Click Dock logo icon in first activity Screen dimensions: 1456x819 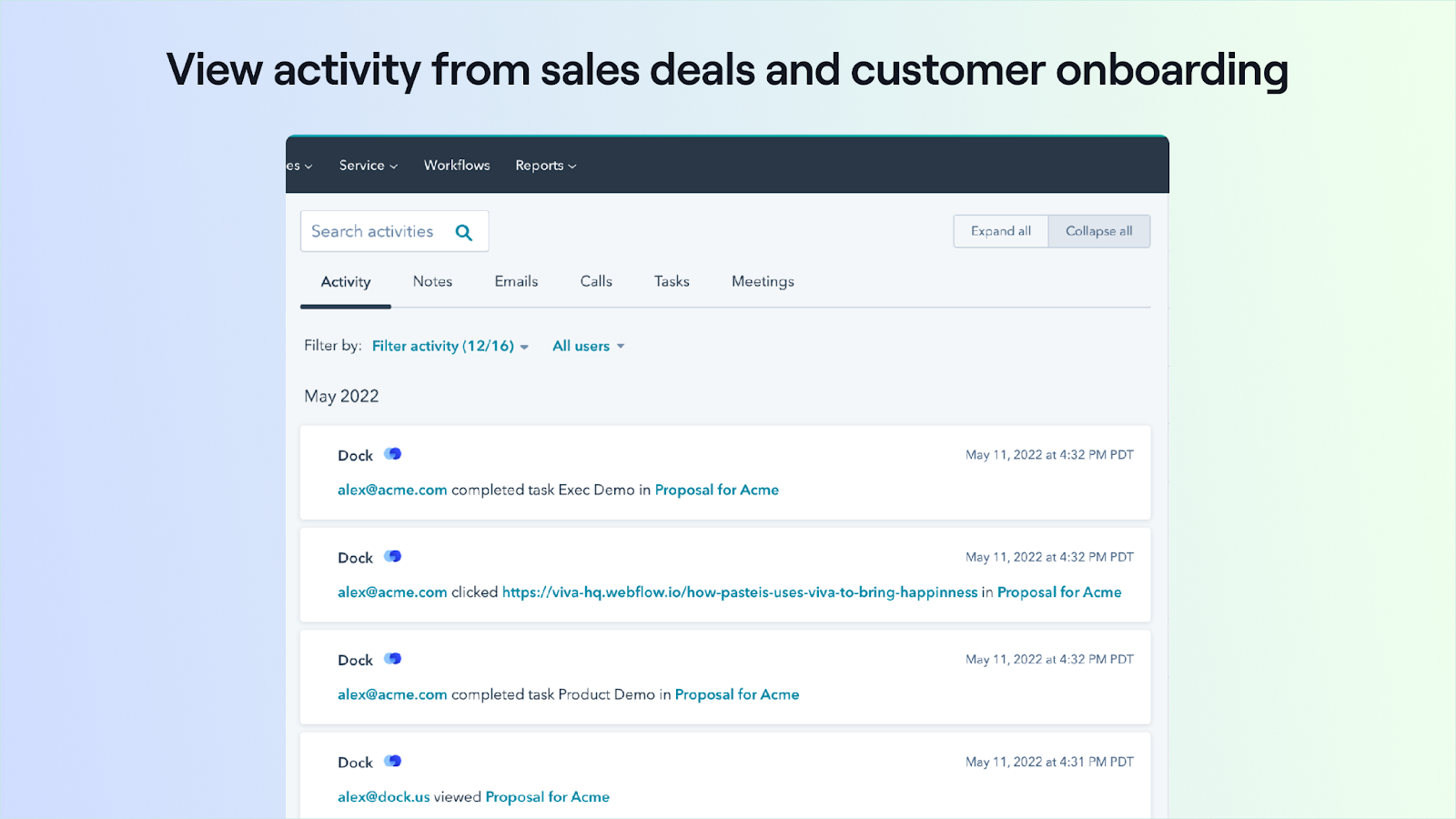coord(392,454)
